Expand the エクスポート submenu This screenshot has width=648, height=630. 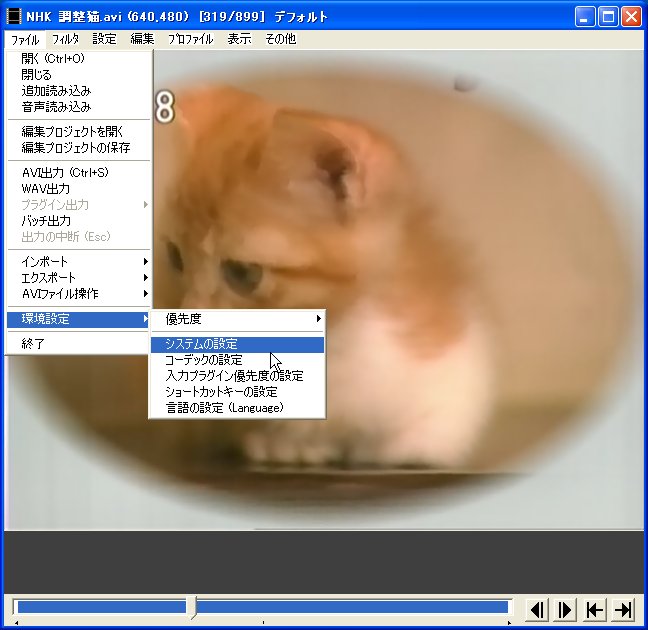(79, 277)
